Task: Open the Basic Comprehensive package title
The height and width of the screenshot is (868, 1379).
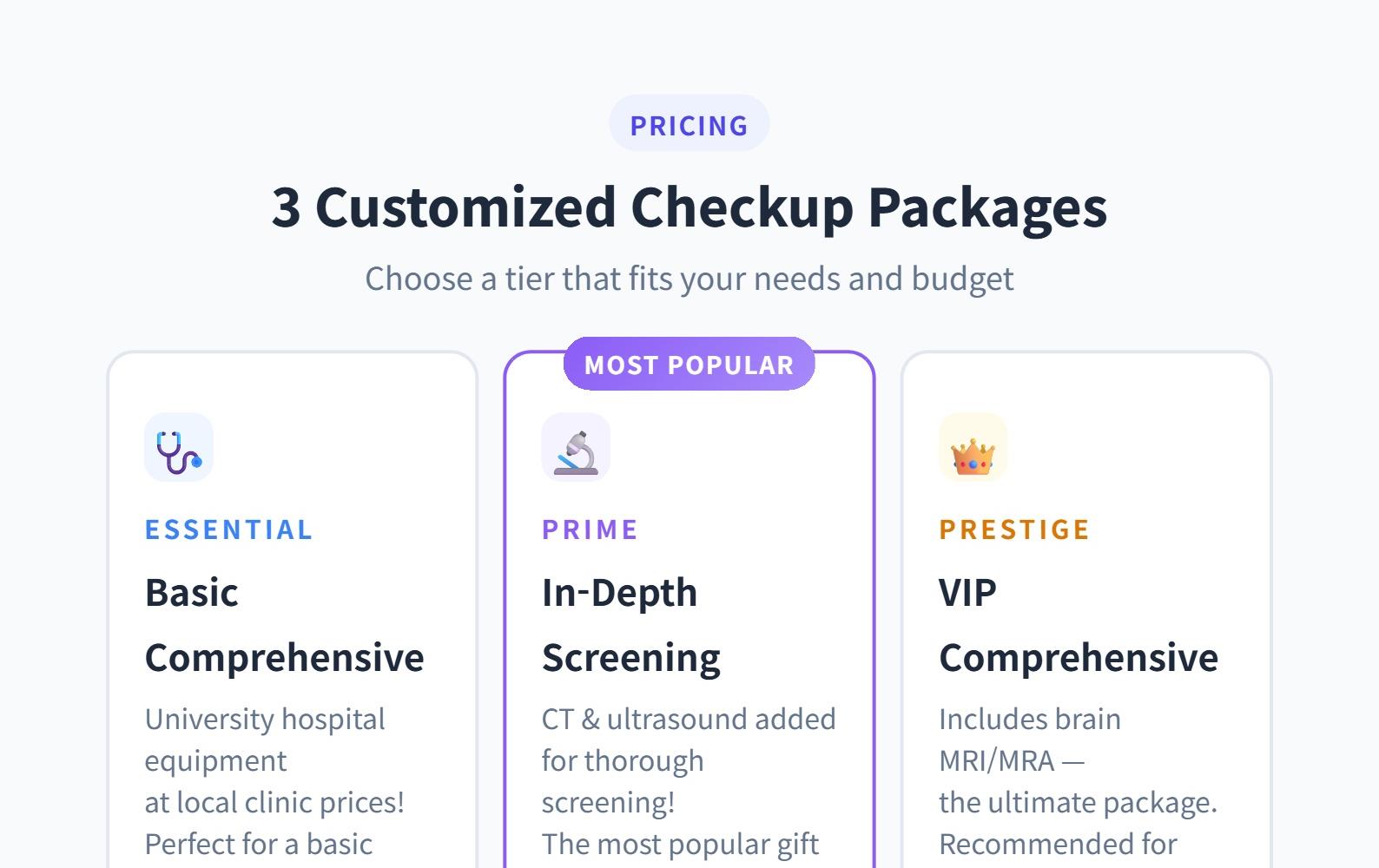Action: point(284,625)
